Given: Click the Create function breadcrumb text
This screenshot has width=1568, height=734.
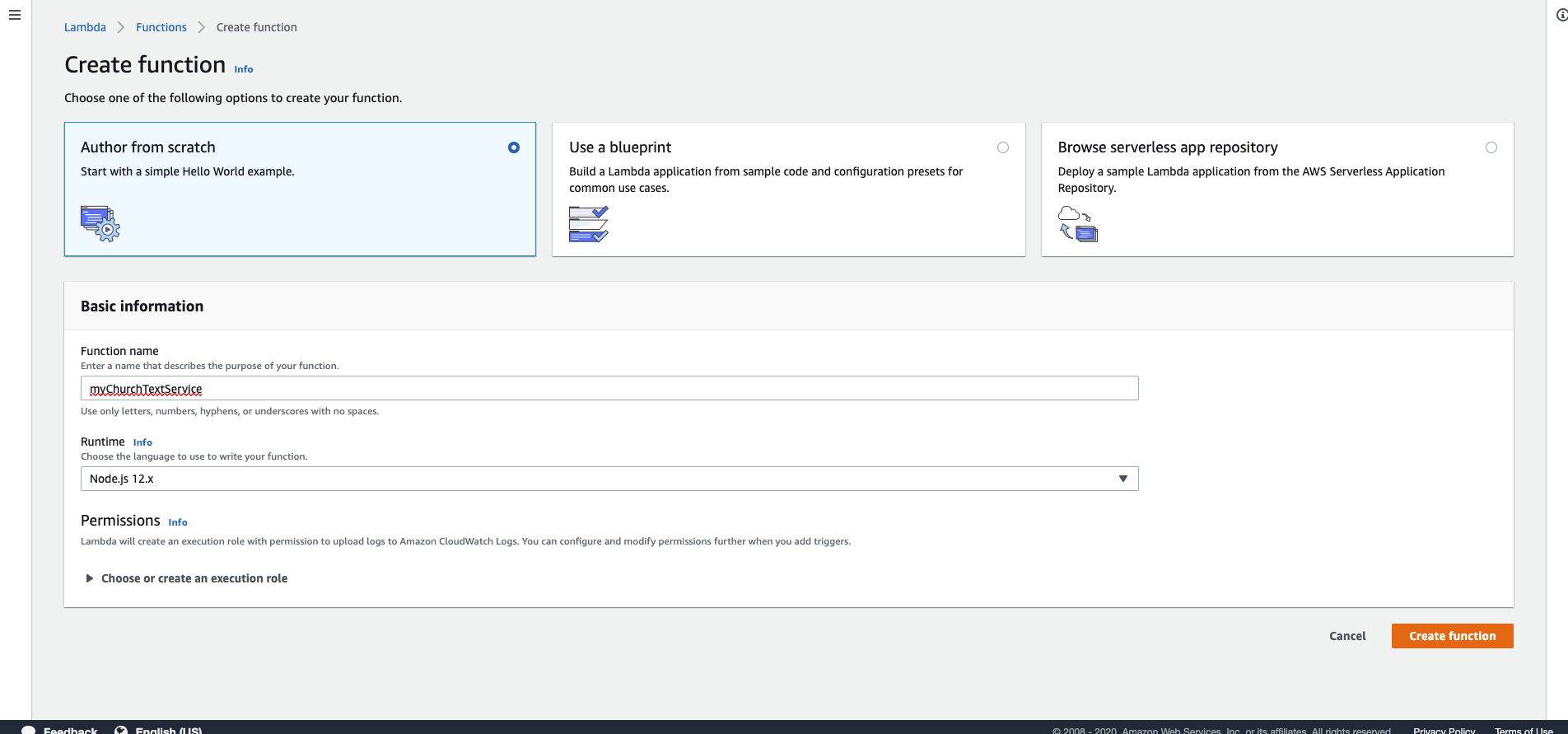Looking at the screenshot, I should pos(257,27).
